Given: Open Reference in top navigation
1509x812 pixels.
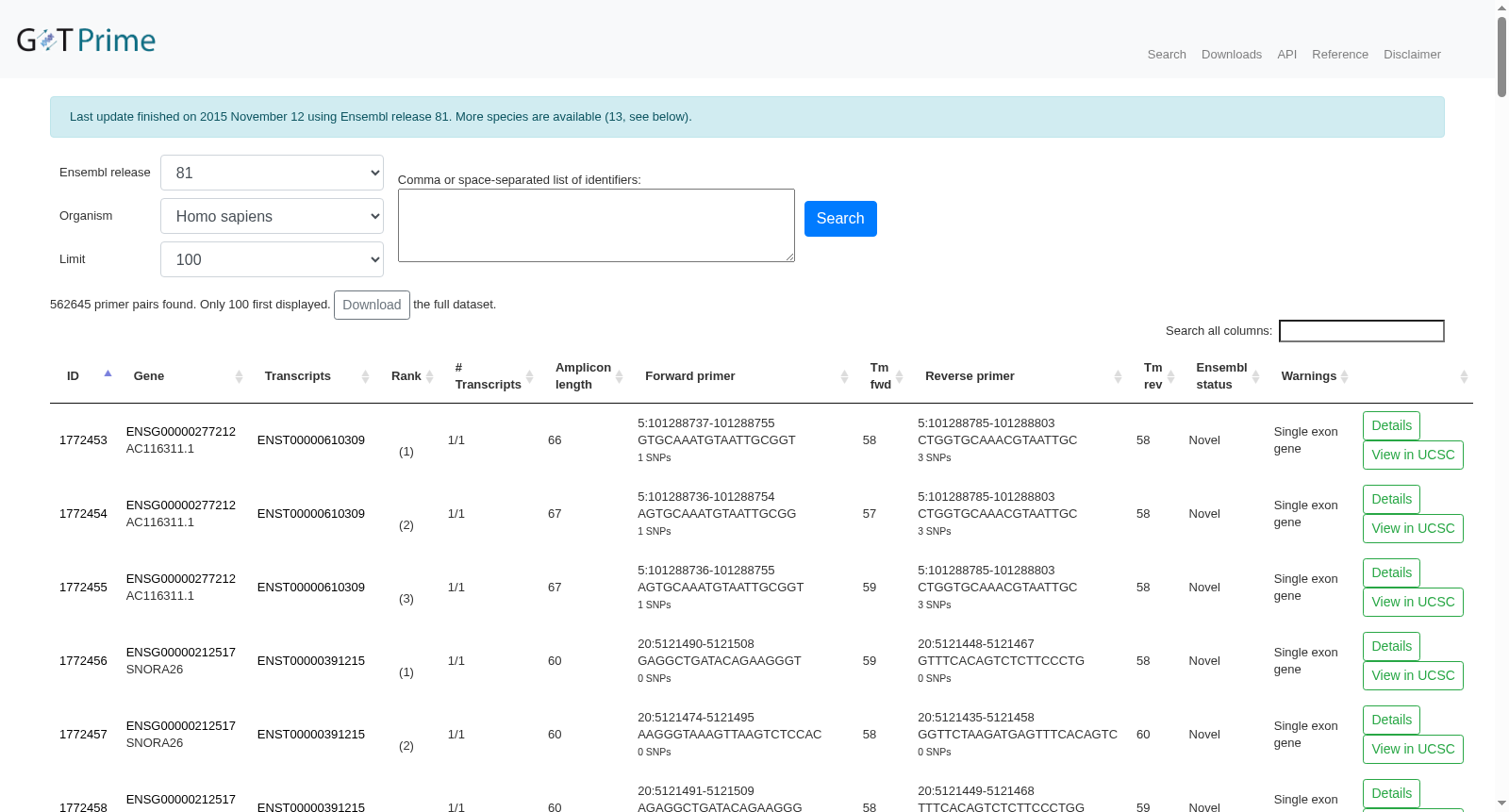Looking at the screenshot, I should 1340,55.
